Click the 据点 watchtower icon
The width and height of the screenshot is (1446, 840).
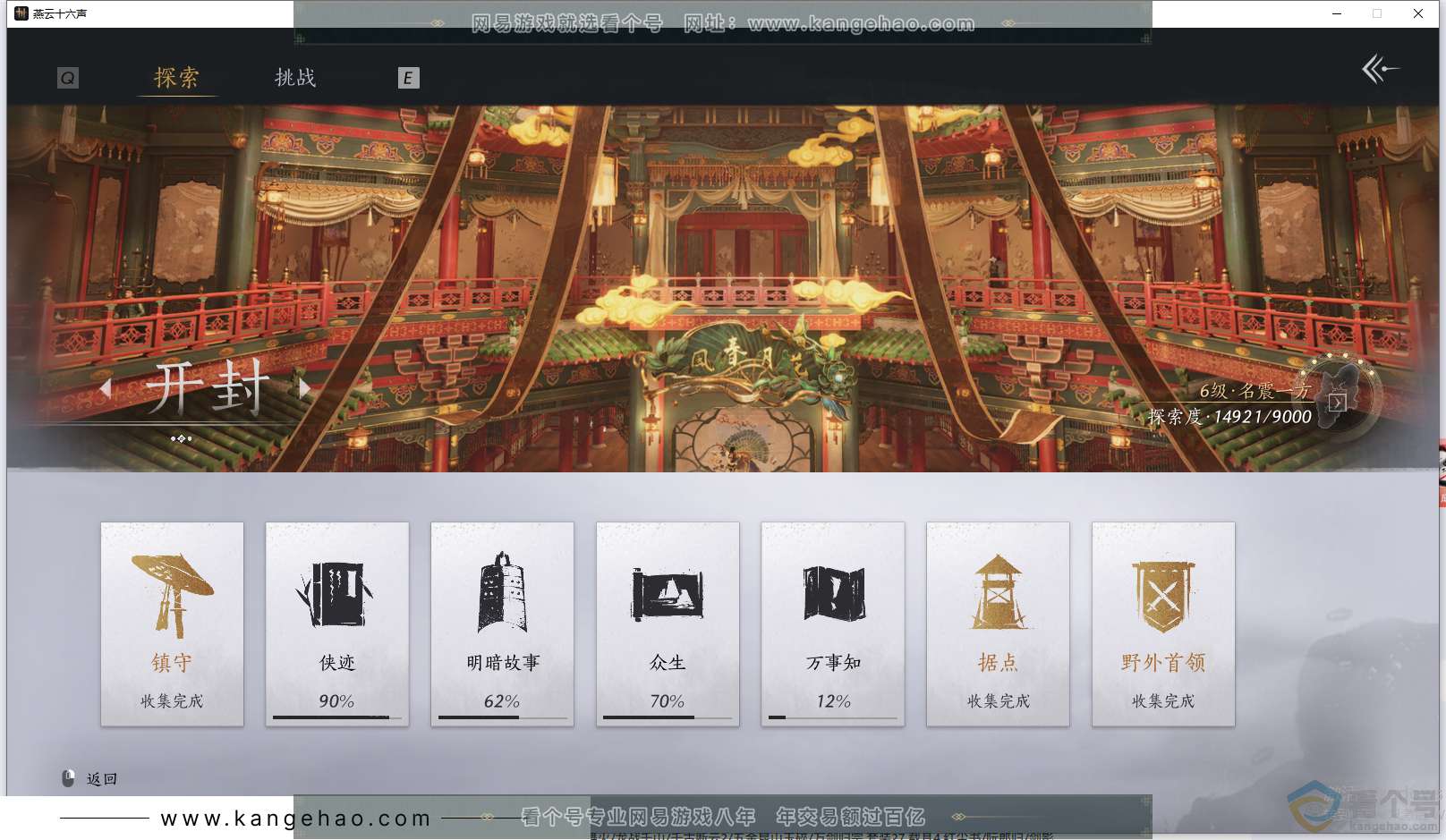point(998,592)
